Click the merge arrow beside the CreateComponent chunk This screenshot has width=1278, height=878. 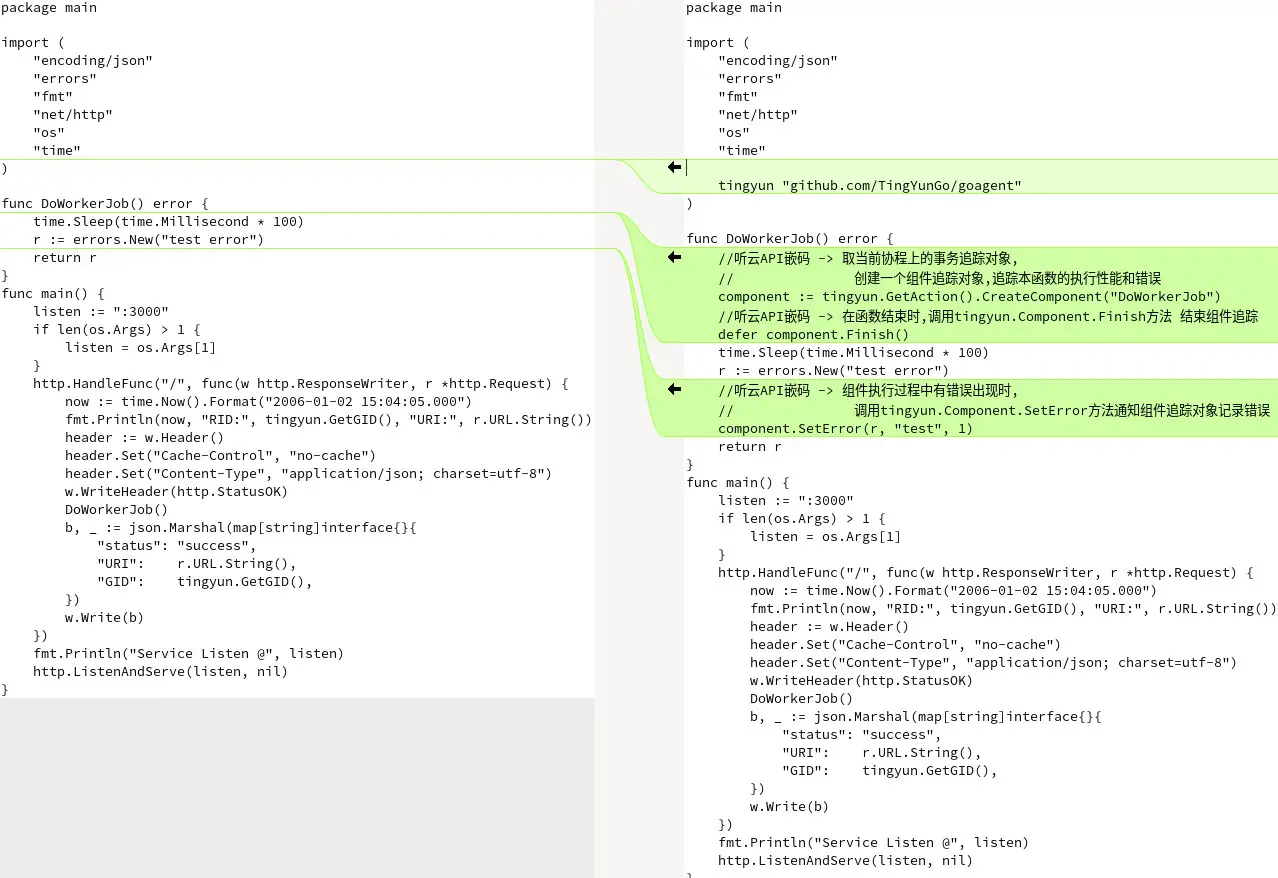tap(674, 257)
